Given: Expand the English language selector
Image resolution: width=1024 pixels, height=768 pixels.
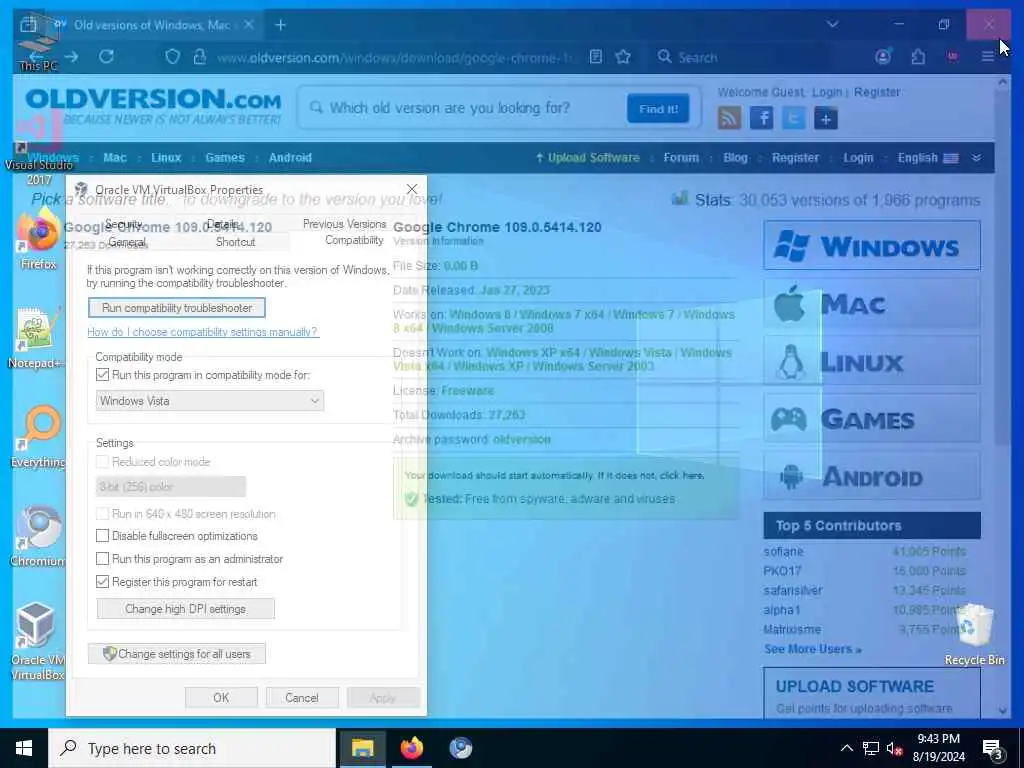Looking at the screenshot, I should (x=927, y=157).
